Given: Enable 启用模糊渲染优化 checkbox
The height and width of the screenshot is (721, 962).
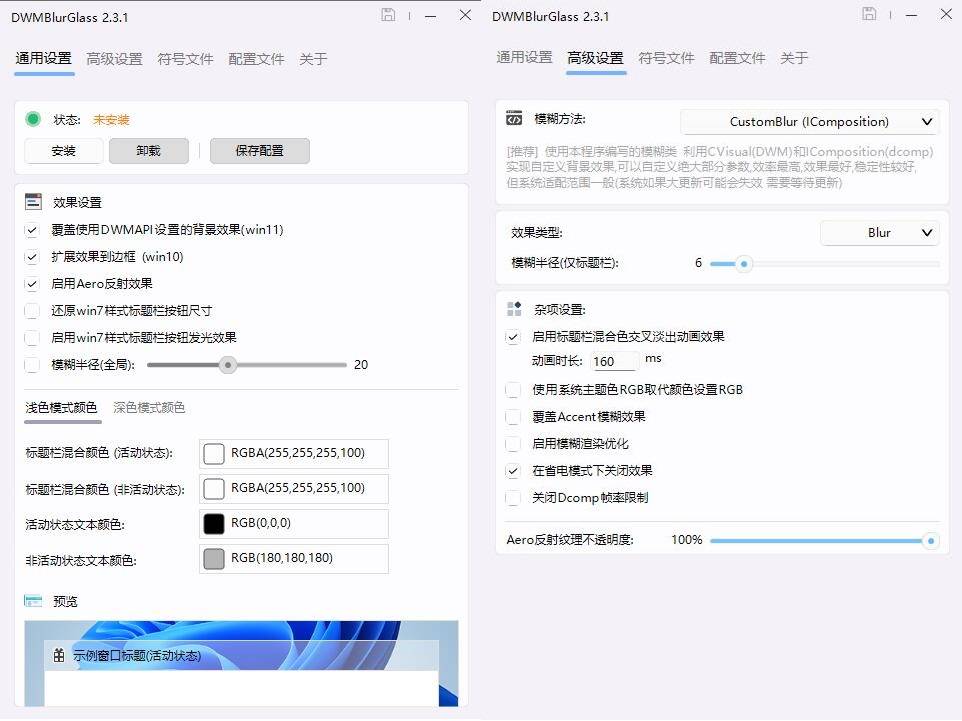Looking at the screenshot, I should pos(513,444).
